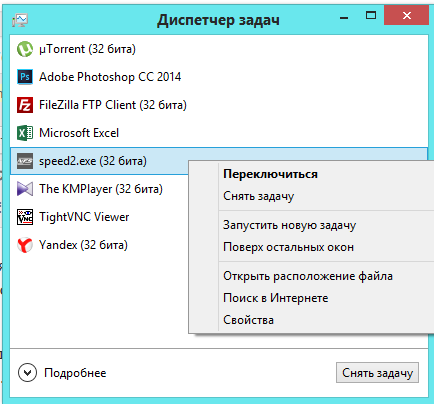This screenshot has height=404, width=434.
Task: Close the Диспетчер задач window
Action: (x=406, y=15)
